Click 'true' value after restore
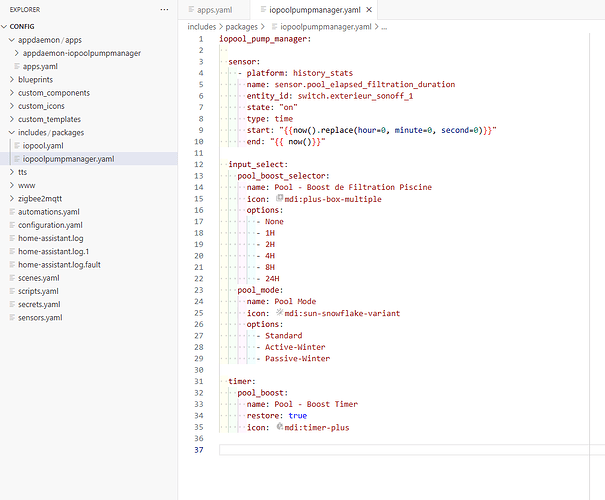605x500 pixels. 297,416
